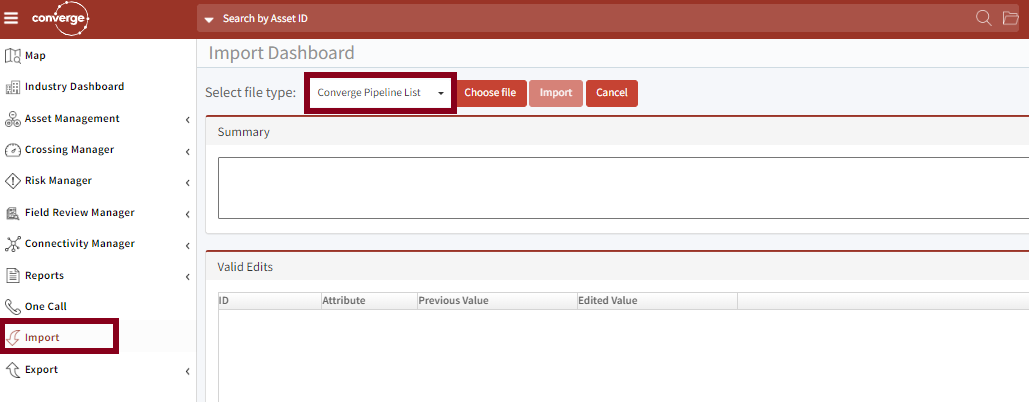Screen dimensions: 1029x402
Task: Click the Cancel button
Action: coord(612,93)
